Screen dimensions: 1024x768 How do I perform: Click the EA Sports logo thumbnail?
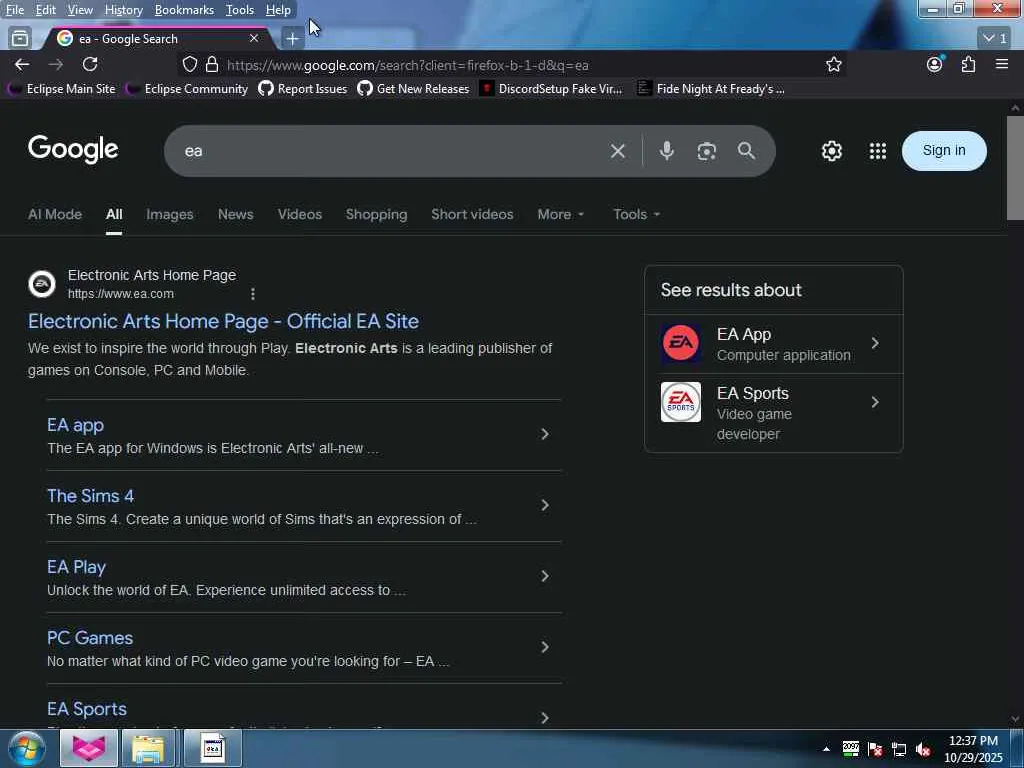(680, 402)
